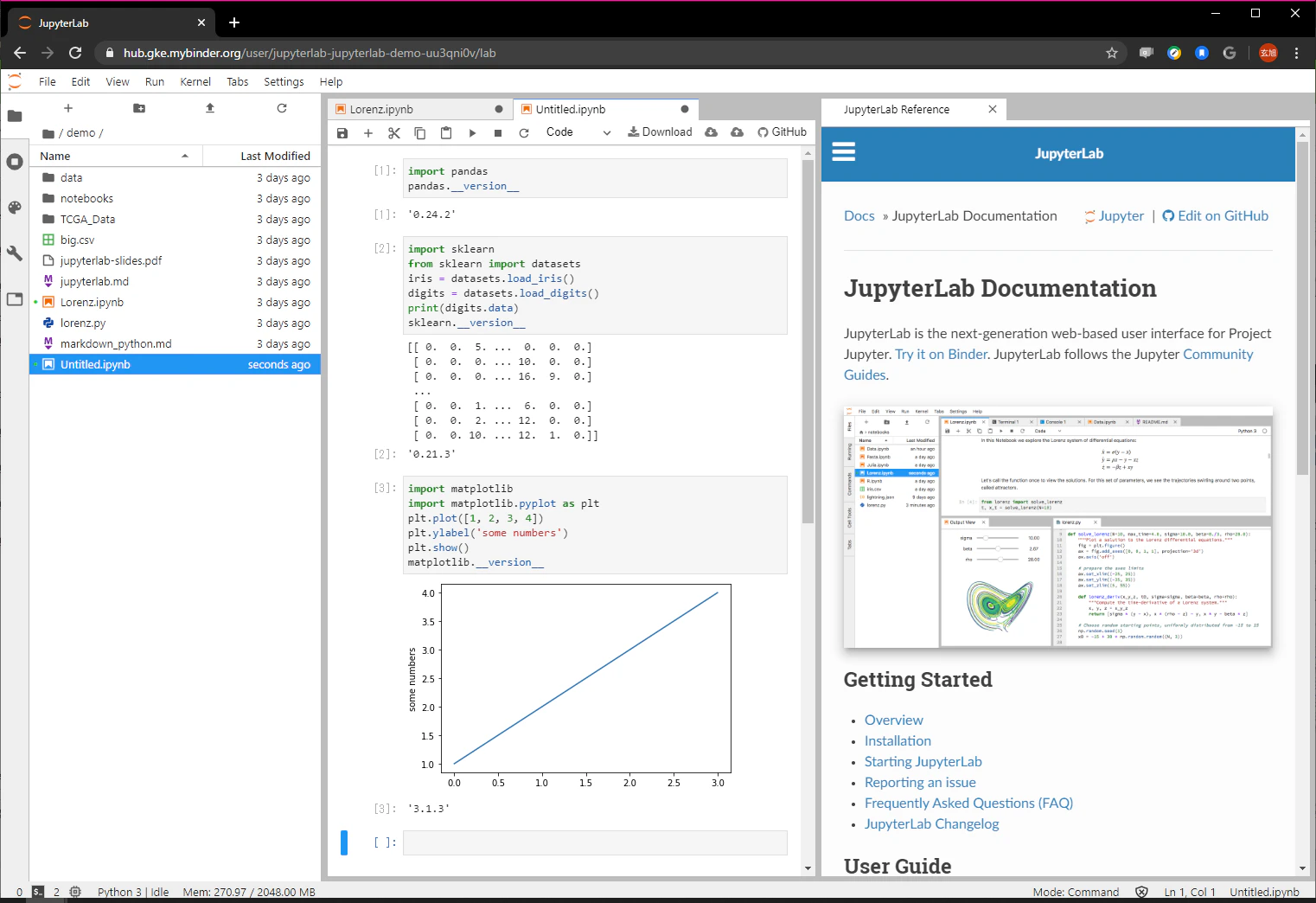Follow the Edit on GitHub link
This screenshot has height=903, width=1316.
click(x=1216, y=216)
